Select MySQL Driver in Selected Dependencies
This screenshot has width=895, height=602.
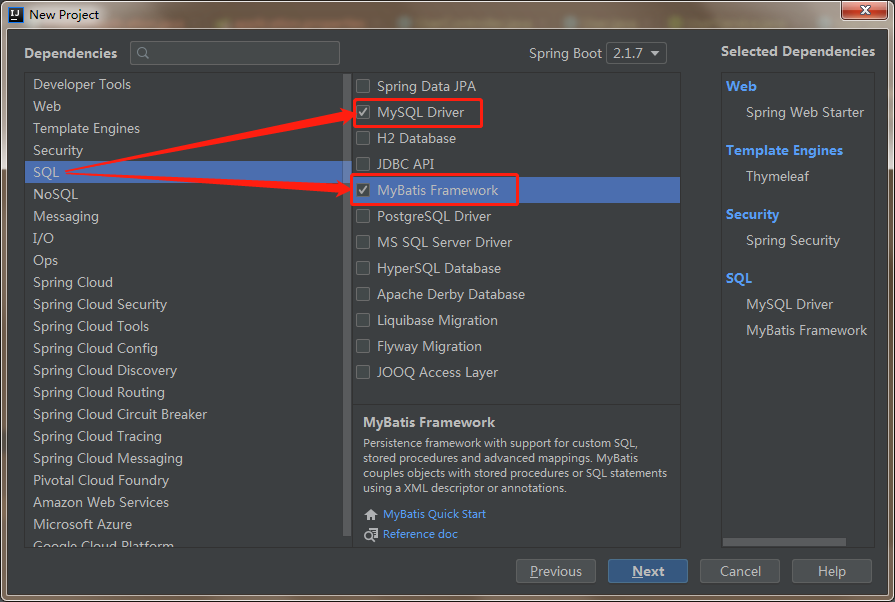coord(789,304)
